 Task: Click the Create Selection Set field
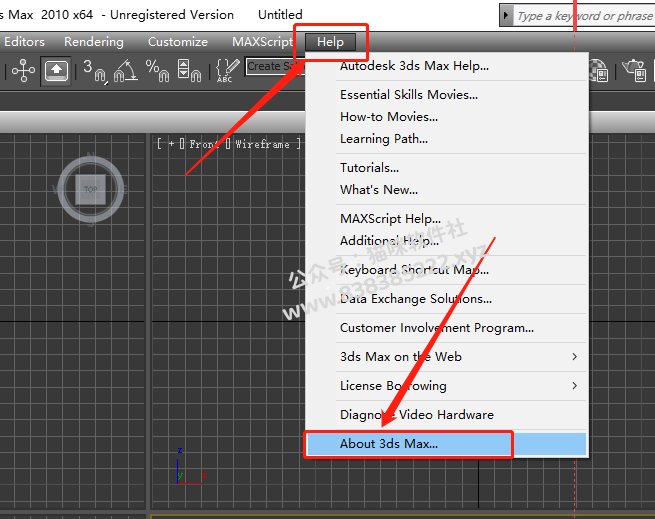[x=275, y=66]
